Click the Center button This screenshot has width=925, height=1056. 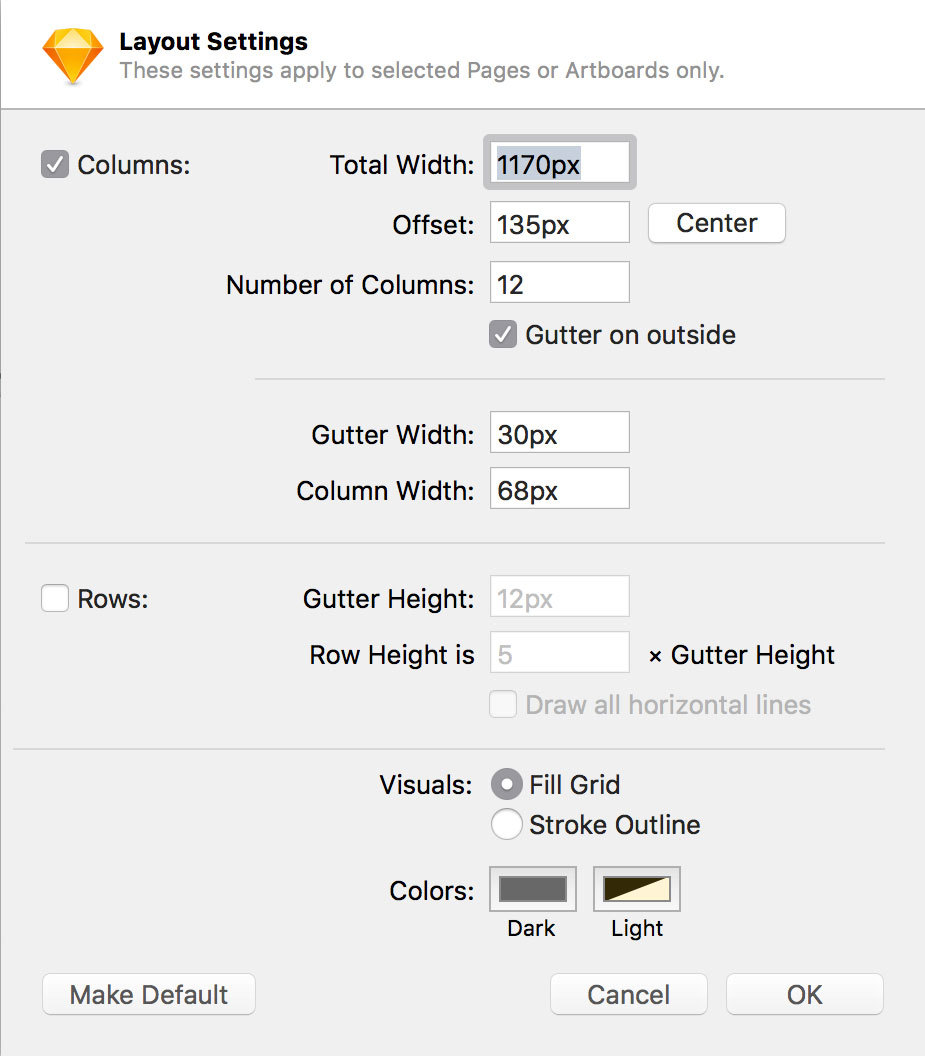tap(716, 223)
